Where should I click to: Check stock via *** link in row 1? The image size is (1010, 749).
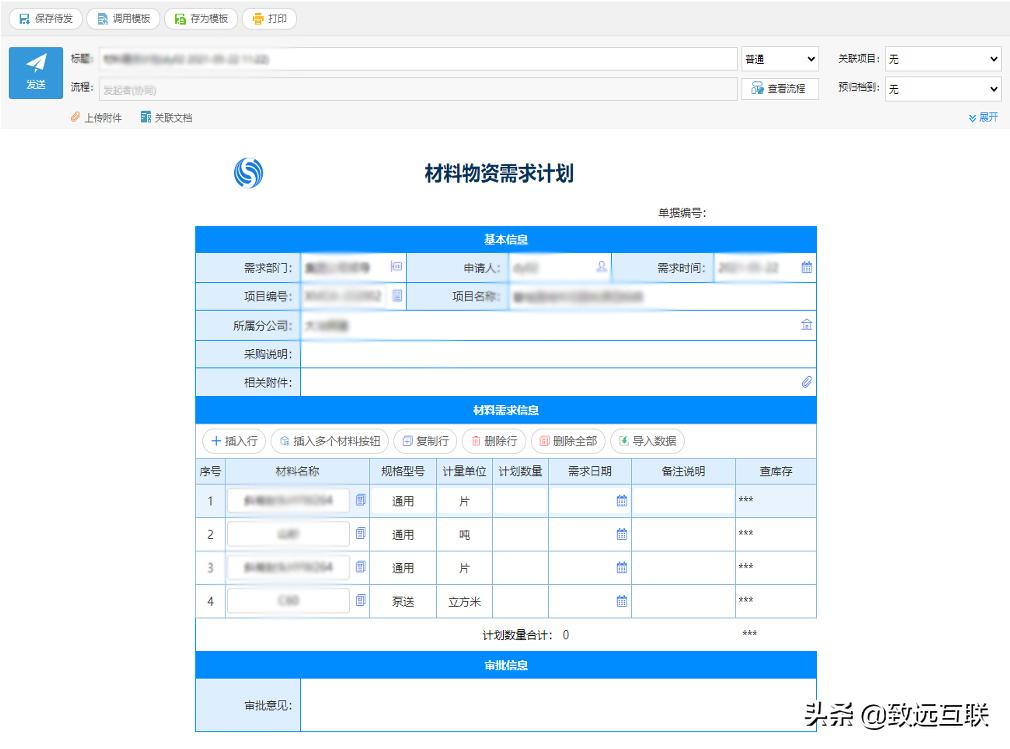[x=747, y=500]
